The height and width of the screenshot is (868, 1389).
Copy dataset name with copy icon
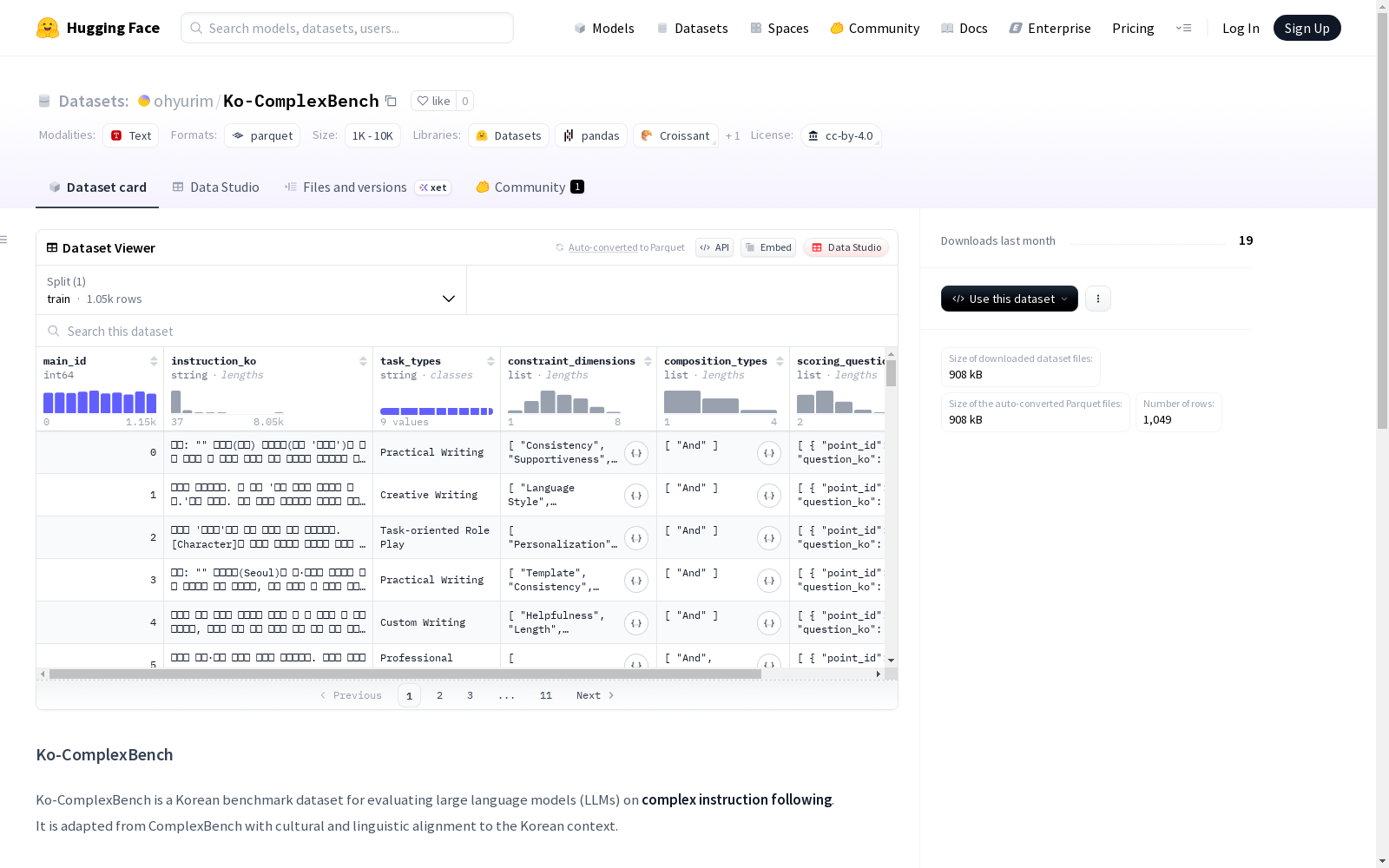pyautogui.click(x=391, y=101)
